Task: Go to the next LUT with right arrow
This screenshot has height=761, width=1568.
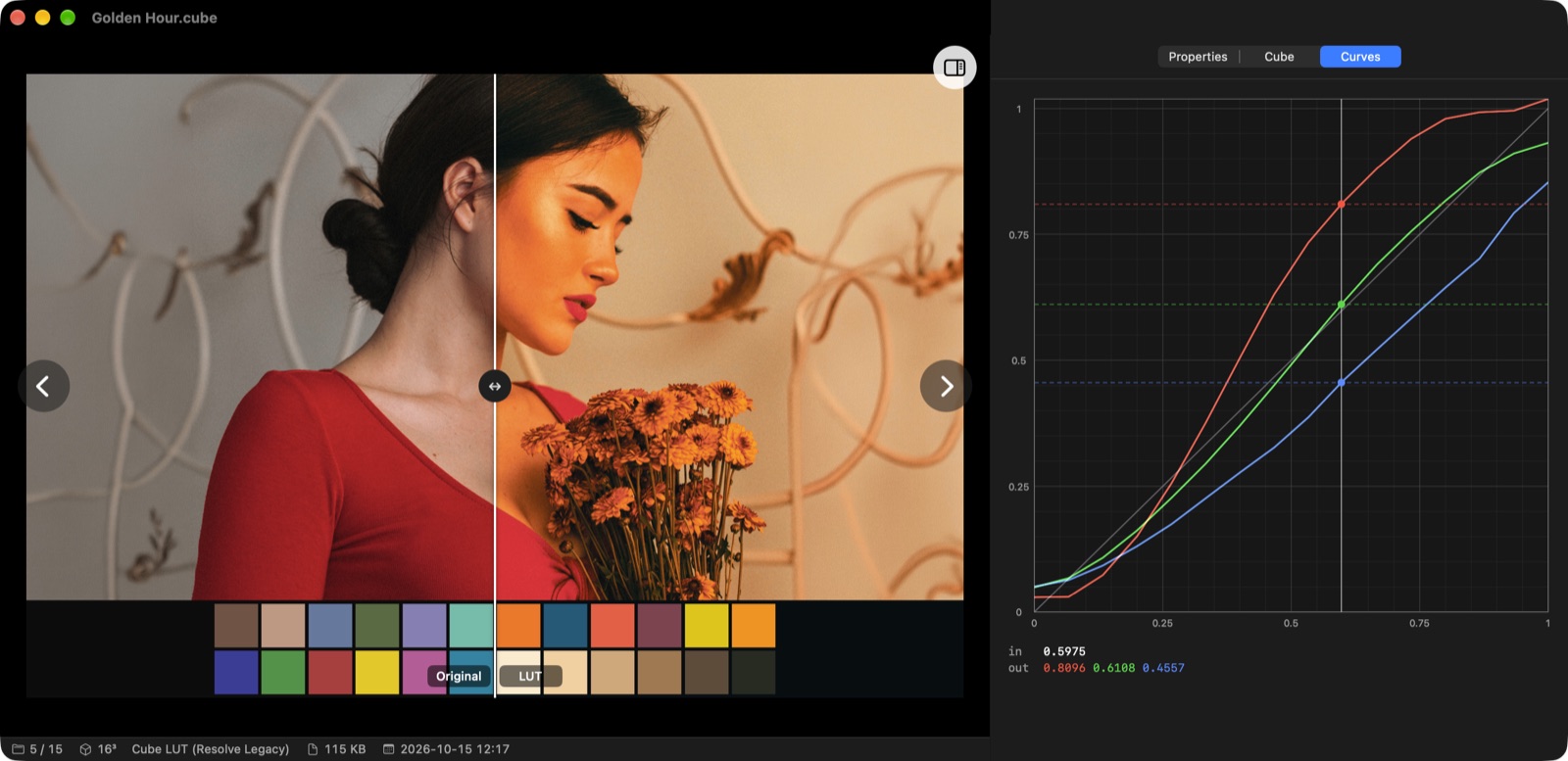Action: pyautogui.click(x=946, y=386)
